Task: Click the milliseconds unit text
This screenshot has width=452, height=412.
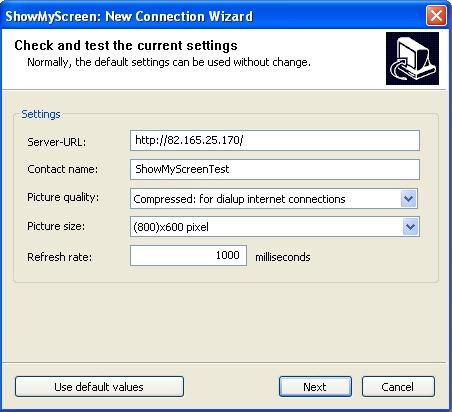Action: pyautogui.click(x=283, y=257)
